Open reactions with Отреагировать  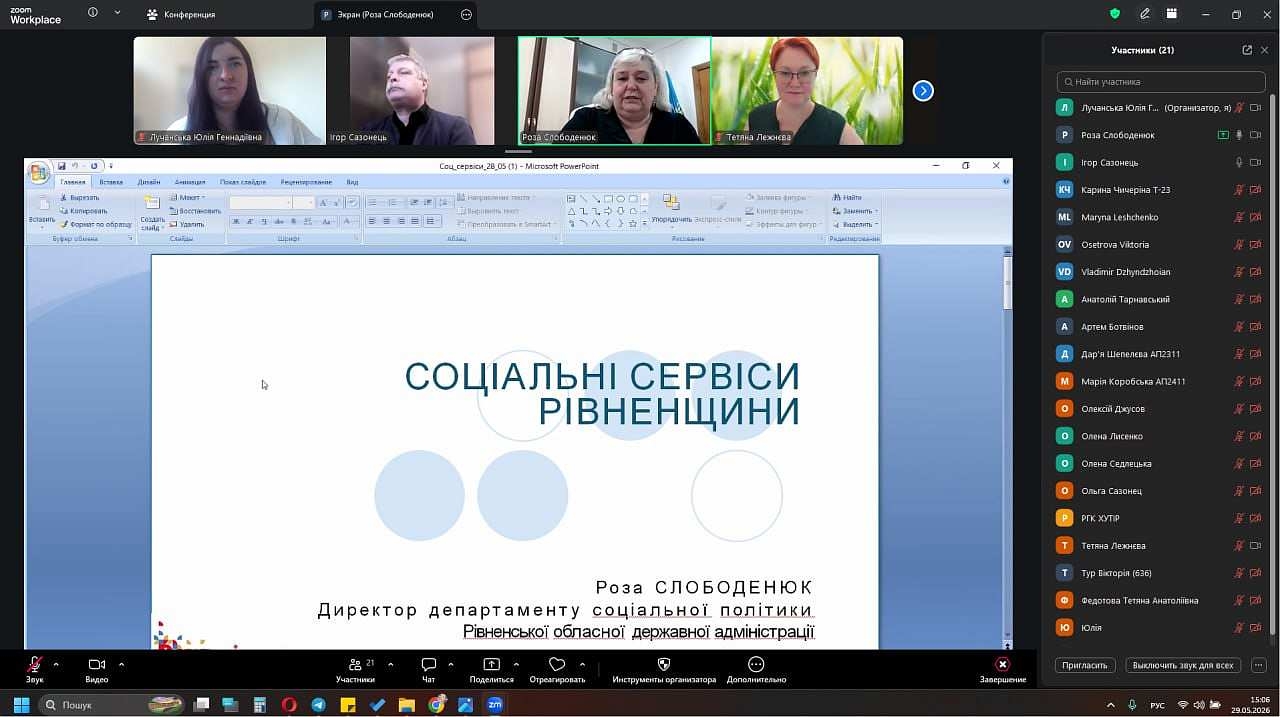(x=557, y=669)
